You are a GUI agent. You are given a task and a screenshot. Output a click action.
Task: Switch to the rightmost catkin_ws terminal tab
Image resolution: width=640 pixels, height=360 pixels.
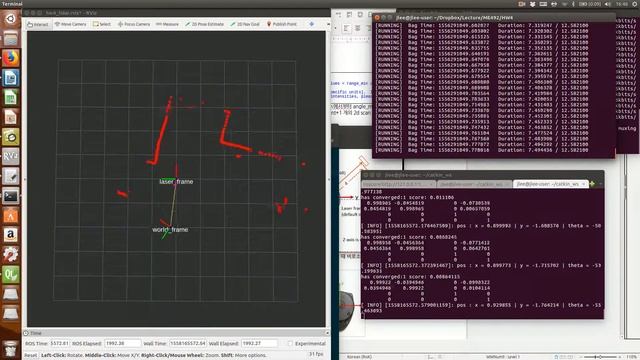(550, 184)
